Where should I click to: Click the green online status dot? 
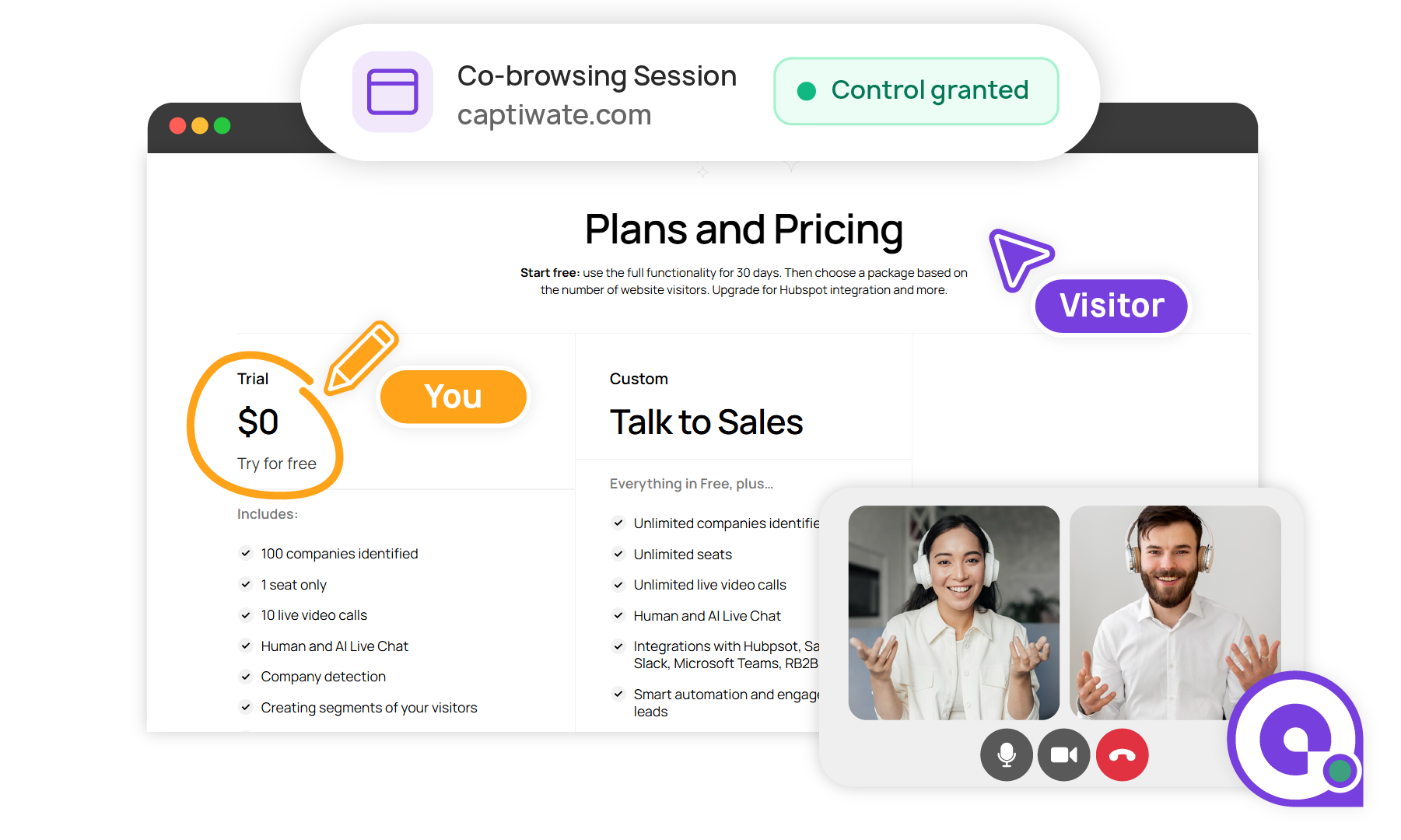point(1340,771)
